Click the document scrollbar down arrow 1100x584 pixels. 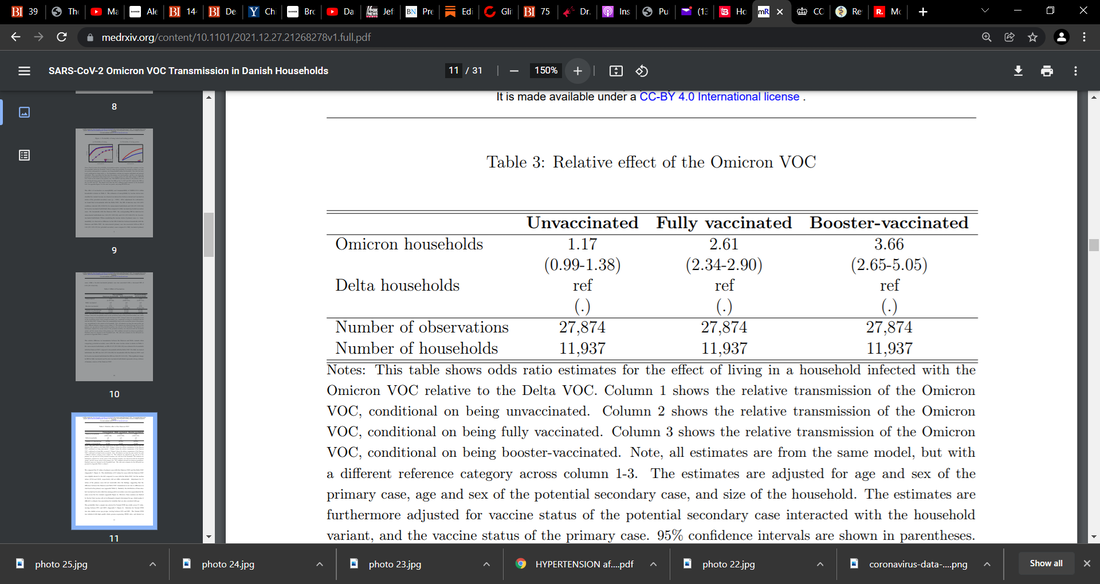[1094, 537]
